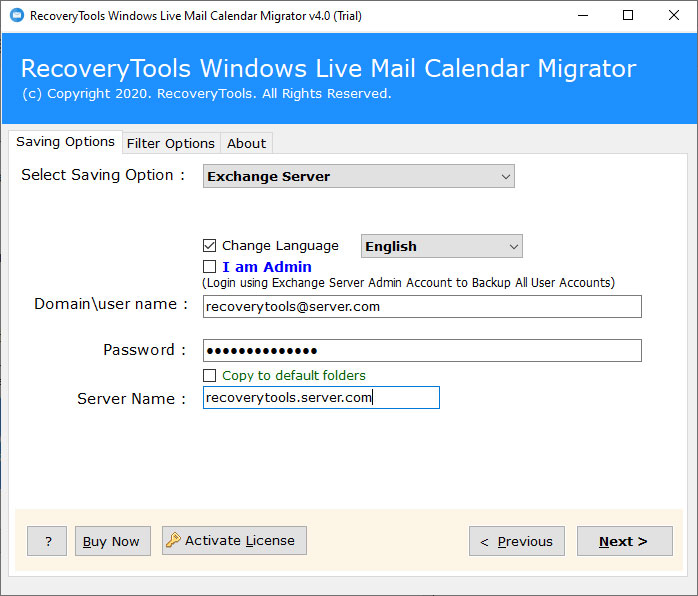Click the Buy Now button

[113, 541]
